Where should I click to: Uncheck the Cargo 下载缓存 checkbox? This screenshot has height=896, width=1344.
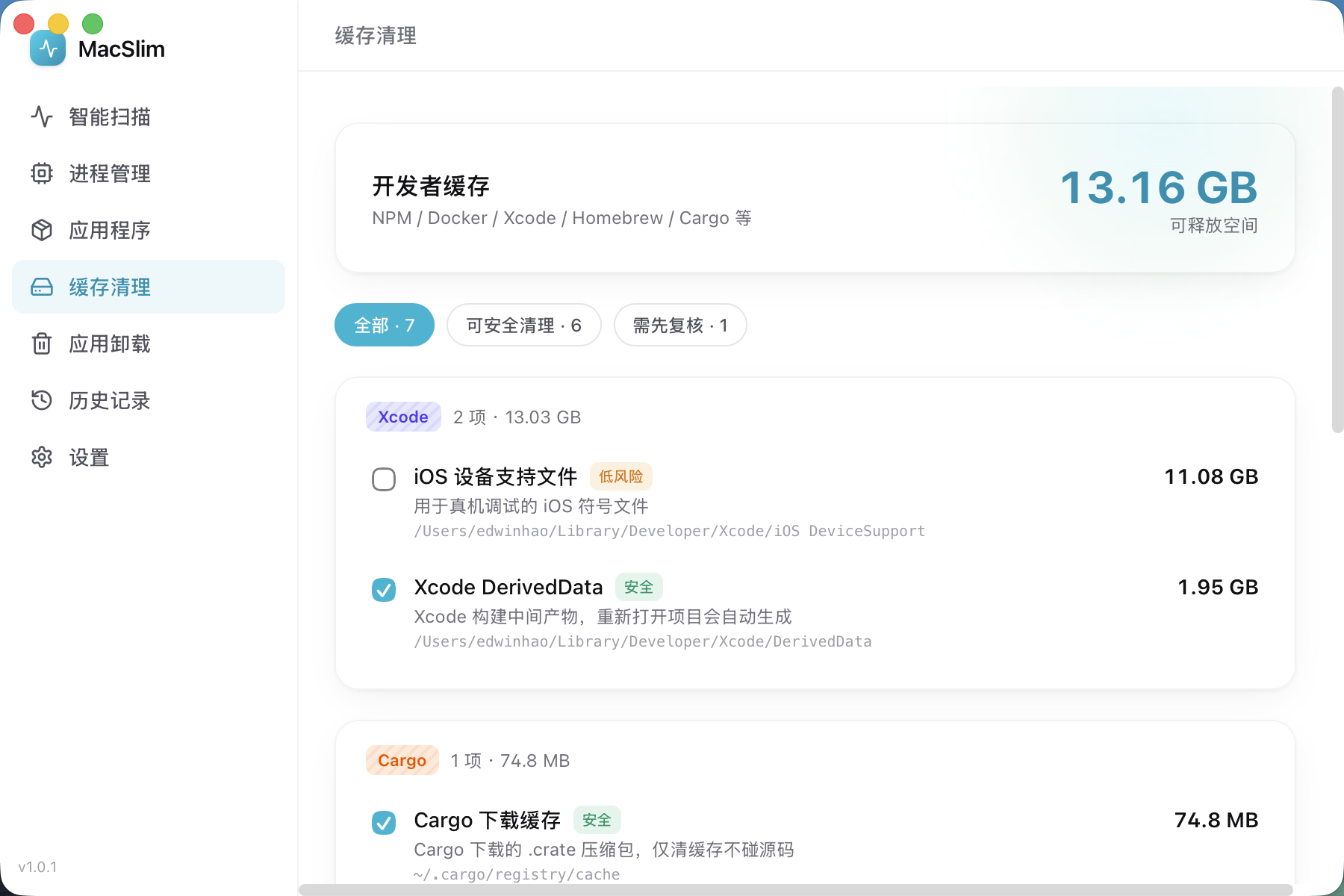pyautogui.click(x=384, y=823)
